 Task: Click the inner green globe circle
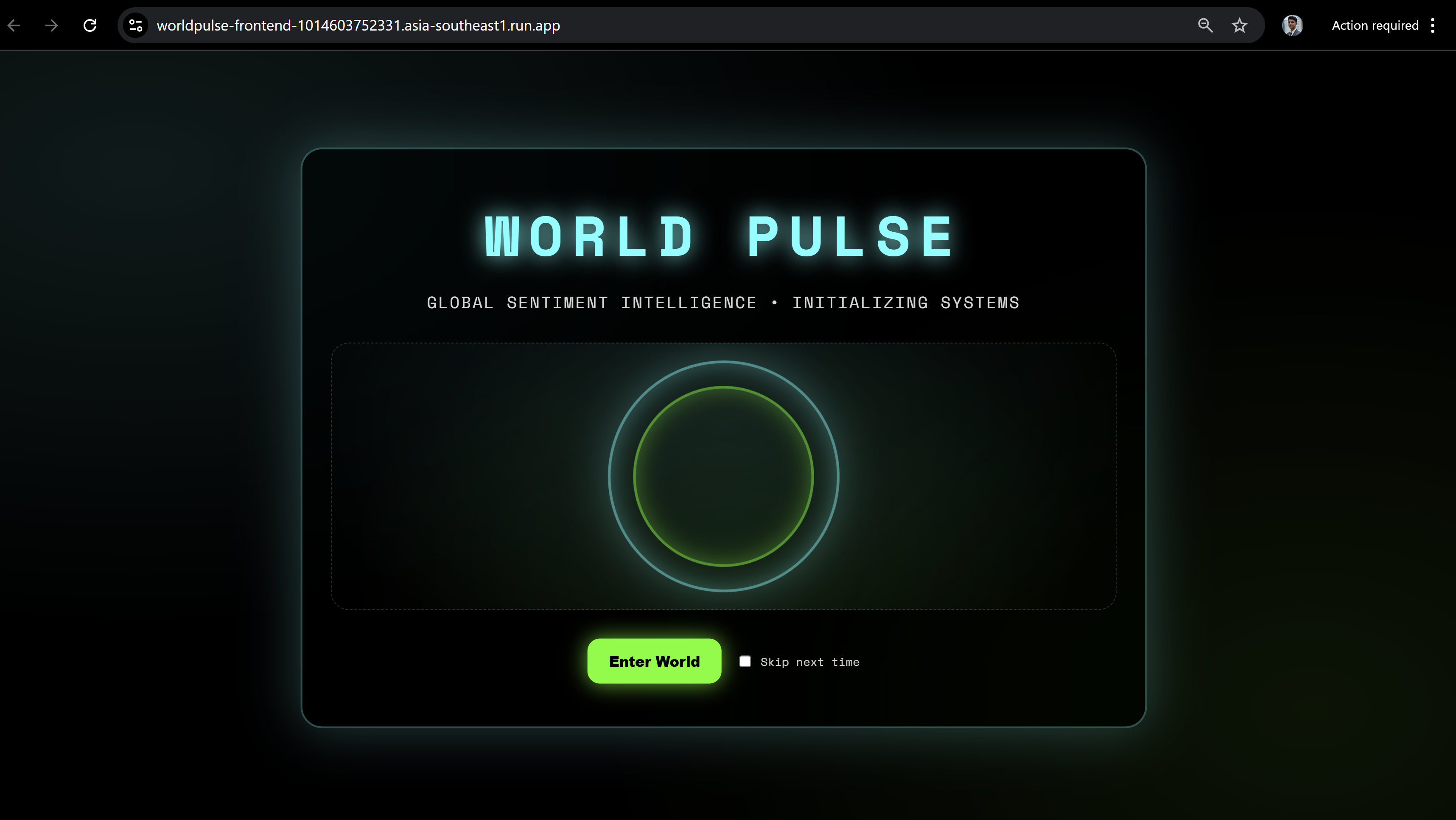point(723,476)
